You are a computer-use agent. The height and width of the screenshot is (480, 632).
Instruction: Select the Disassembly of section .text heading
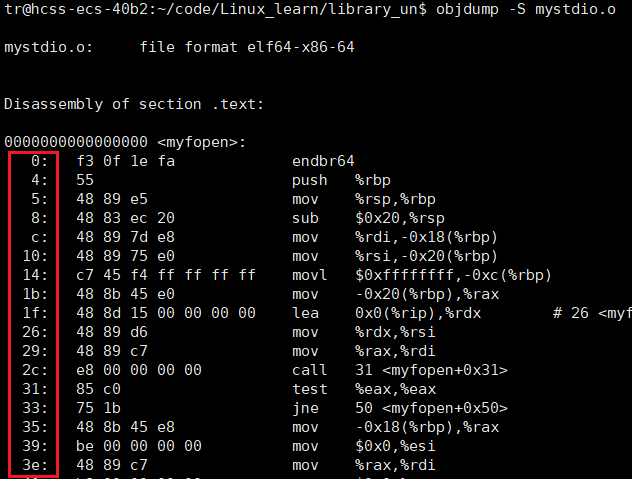(x=134, y=104)
